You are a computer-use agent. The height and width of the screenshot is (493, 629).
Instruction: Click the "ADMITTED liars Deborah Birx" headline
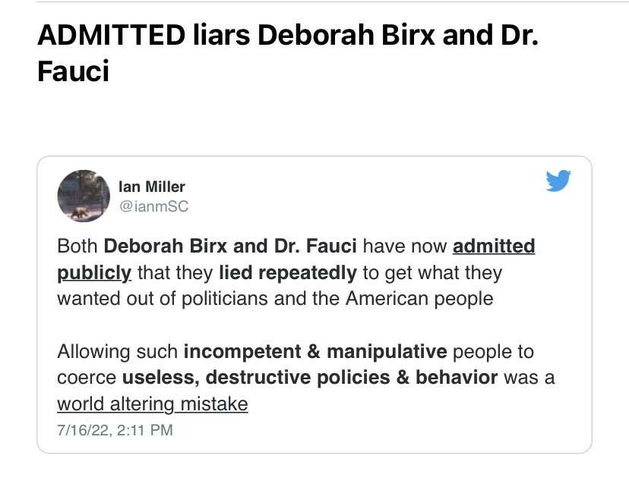pos(236,35)
